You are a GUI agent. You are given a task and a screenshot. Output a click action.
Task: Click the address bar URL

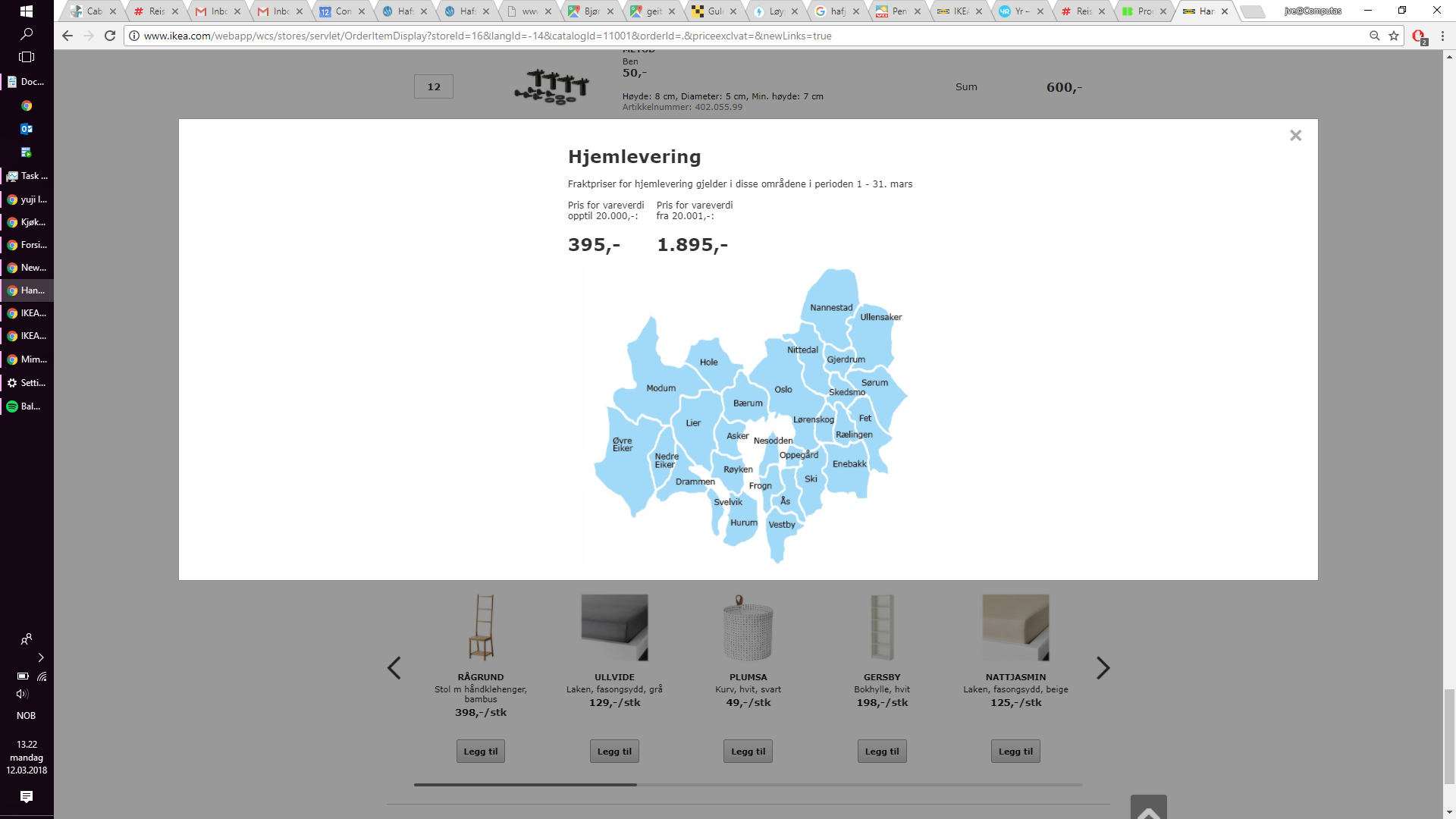[x=488, y=36]
